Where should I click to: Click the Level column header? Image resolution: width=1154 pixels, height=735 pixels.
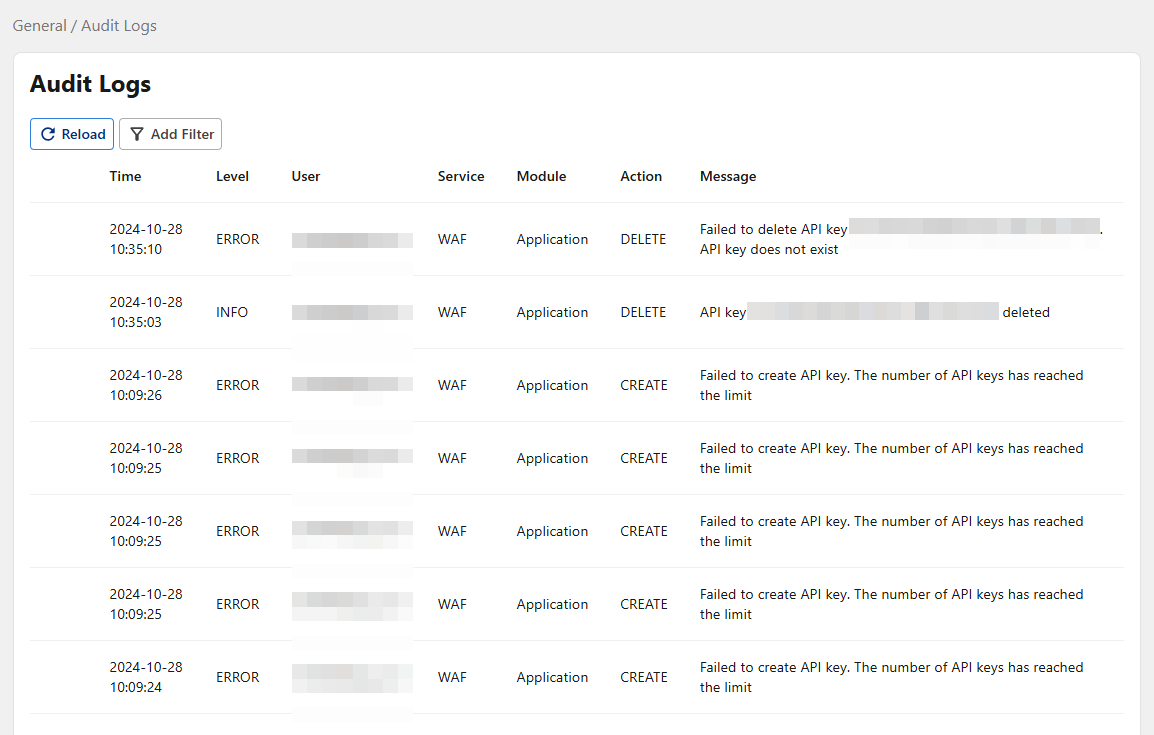pos(232,176)
